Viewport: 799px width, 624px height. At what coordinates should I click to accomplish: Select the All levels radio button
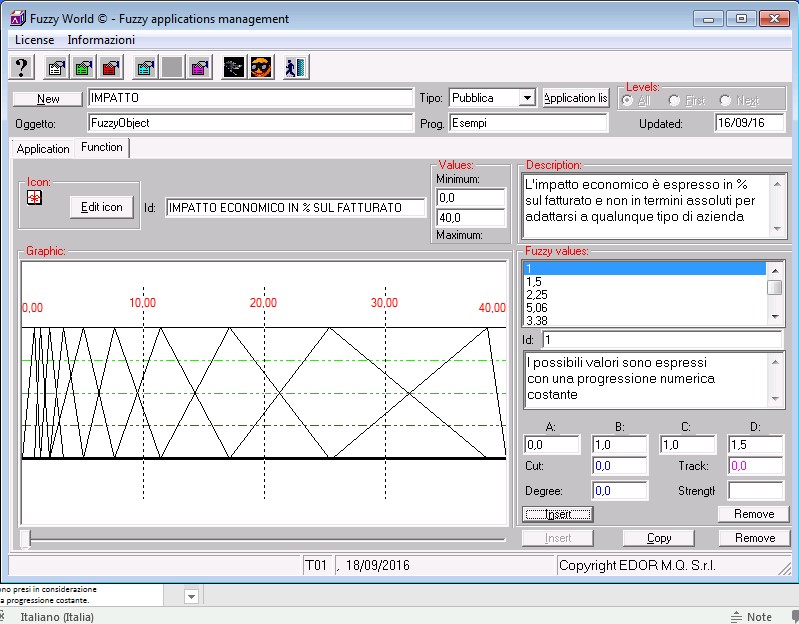pyautogui.click(x=627, y=100)
